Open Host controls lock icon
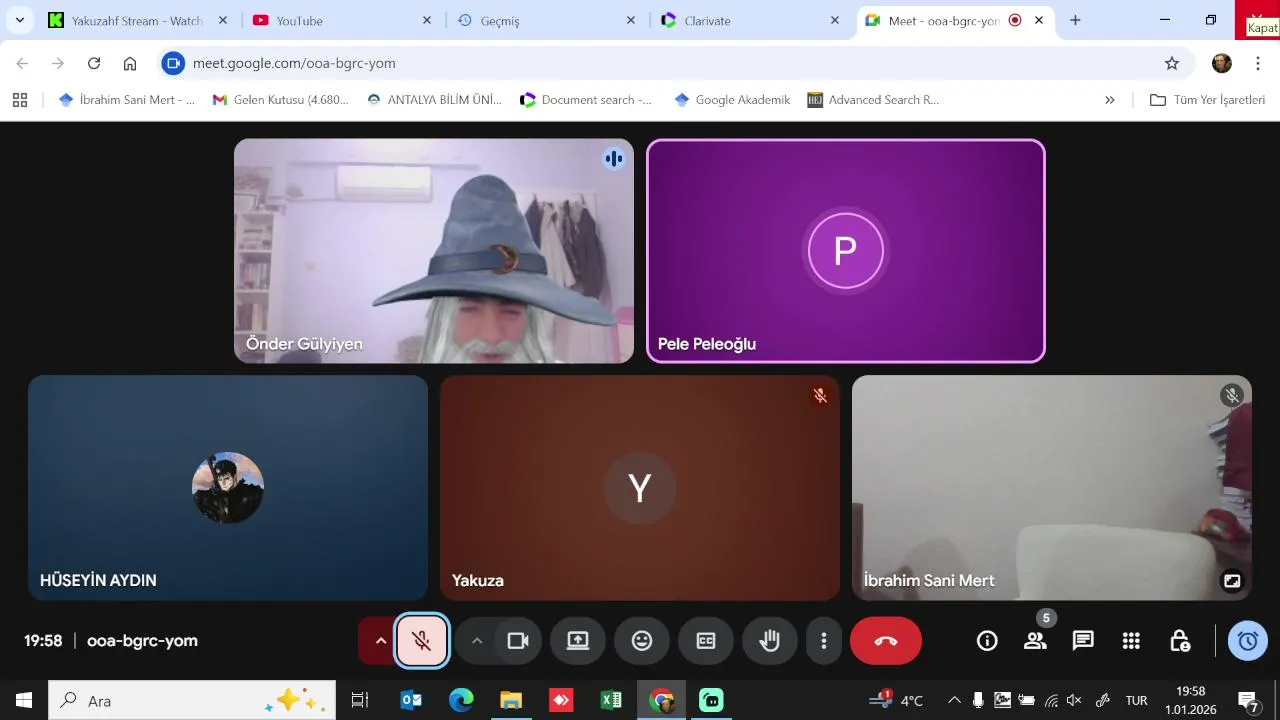Screen dimensions: 1280x720 1180,641
